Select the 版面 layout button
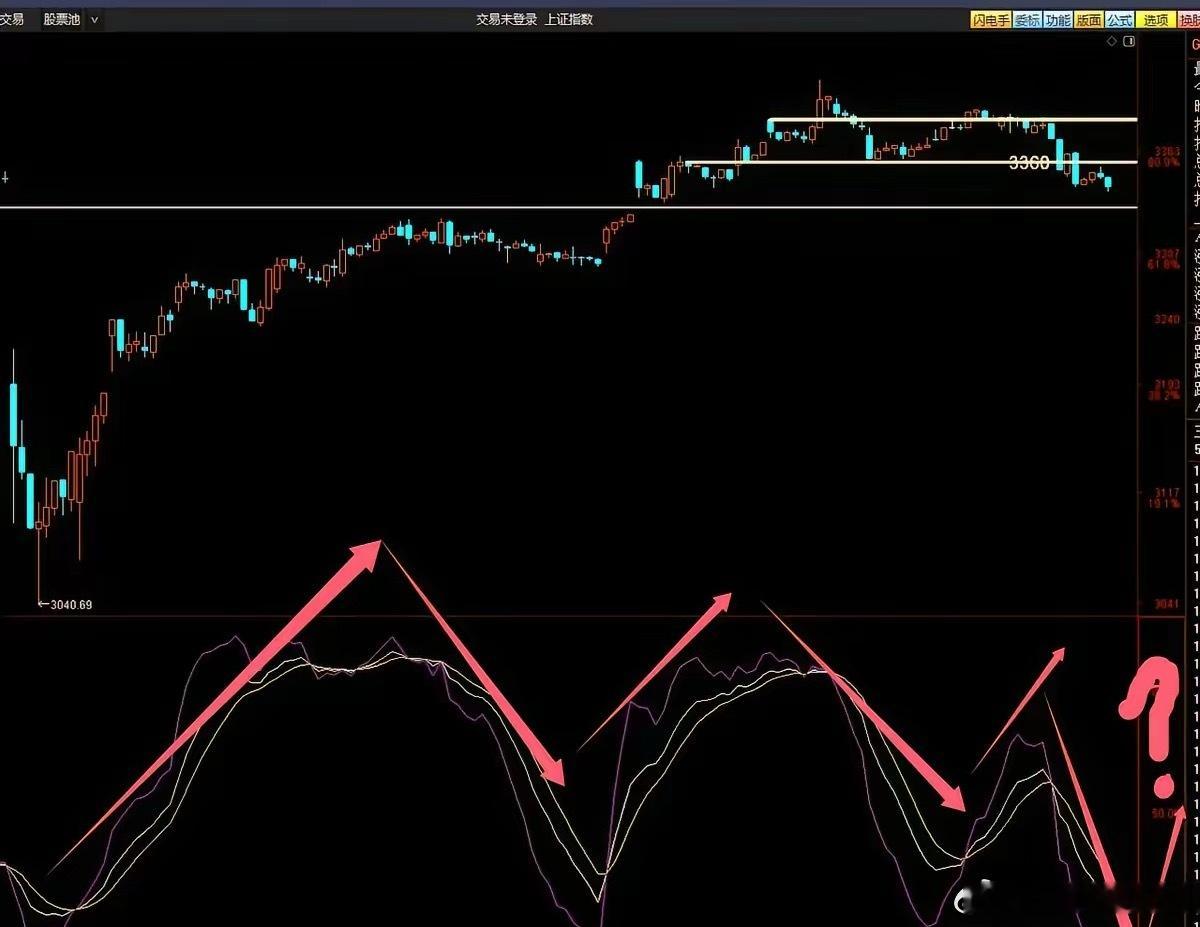This screenshot has height=927, width=1200. [x=1089, y=20]
